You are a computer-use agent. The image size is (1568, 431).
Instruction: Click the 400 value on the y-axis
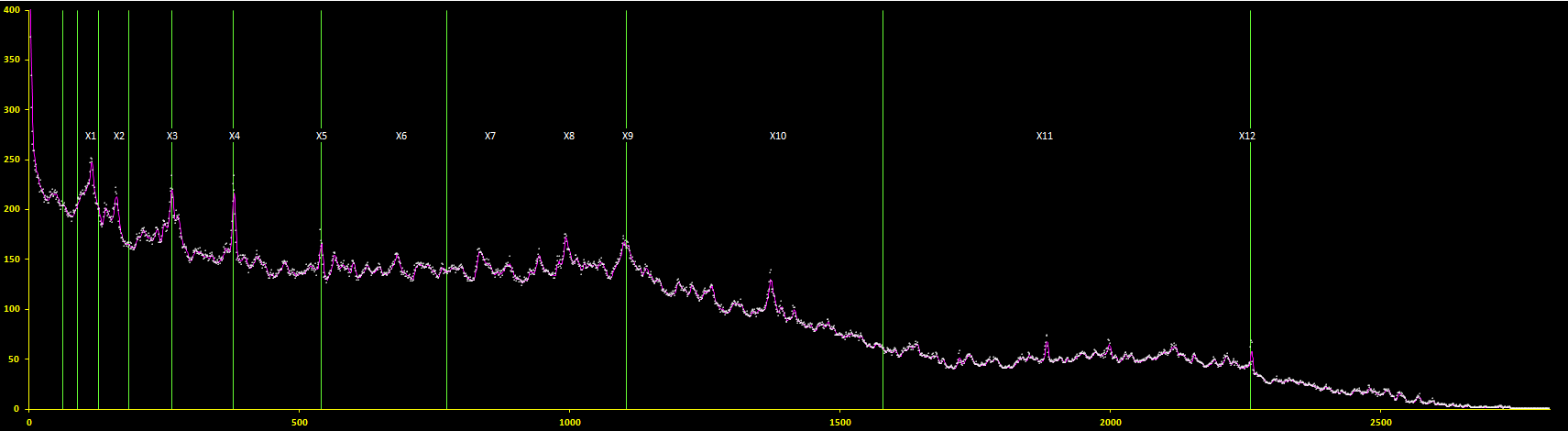click(x=13, y=10)
